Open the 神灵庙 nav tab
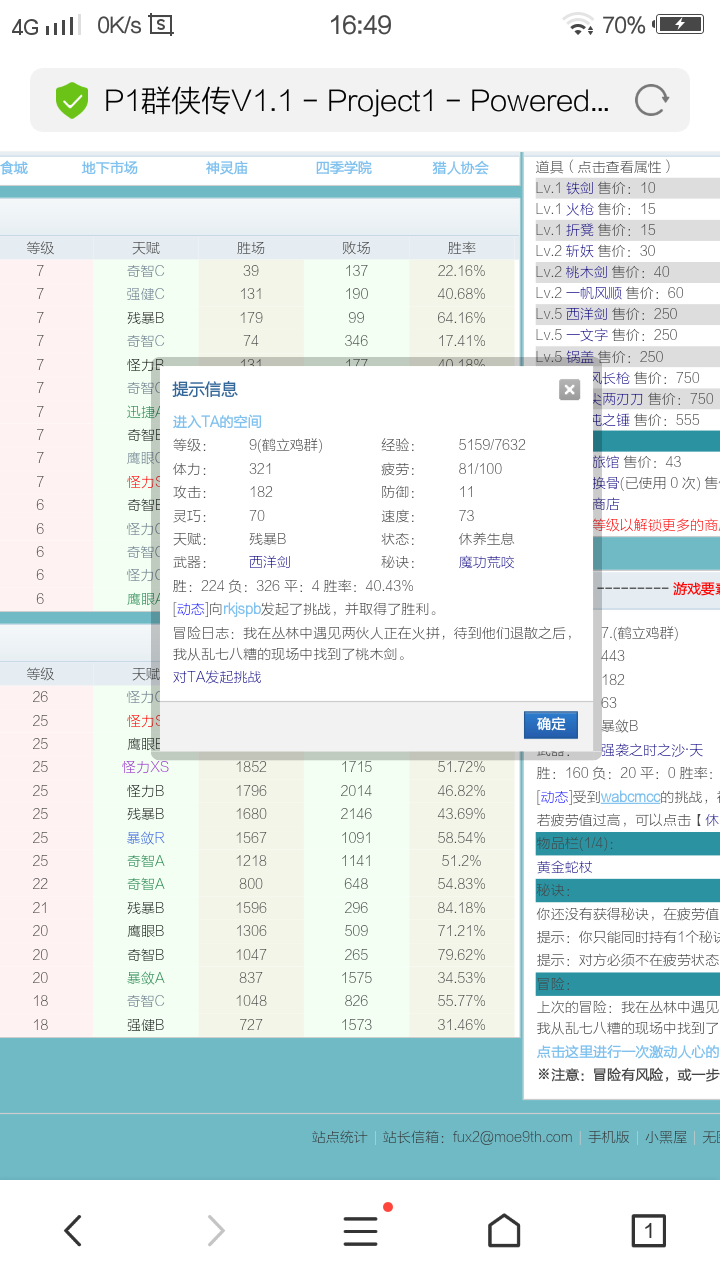 (227, 168)
